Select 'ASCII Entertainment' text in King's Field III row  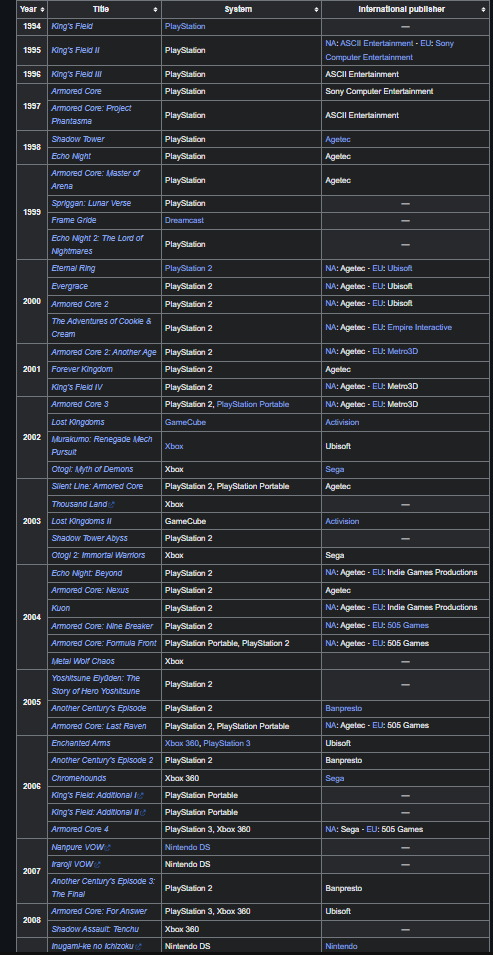tap(362, 74)
